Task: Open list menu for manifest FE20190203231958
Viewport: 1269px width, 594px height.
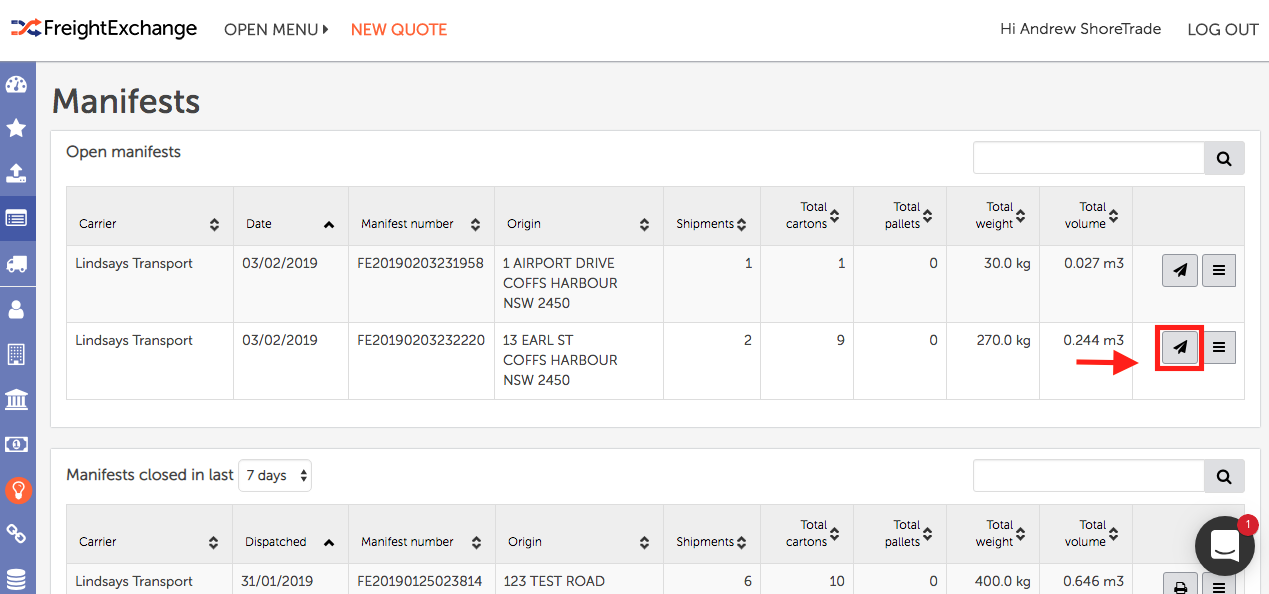Action: tap(1219, 270)
